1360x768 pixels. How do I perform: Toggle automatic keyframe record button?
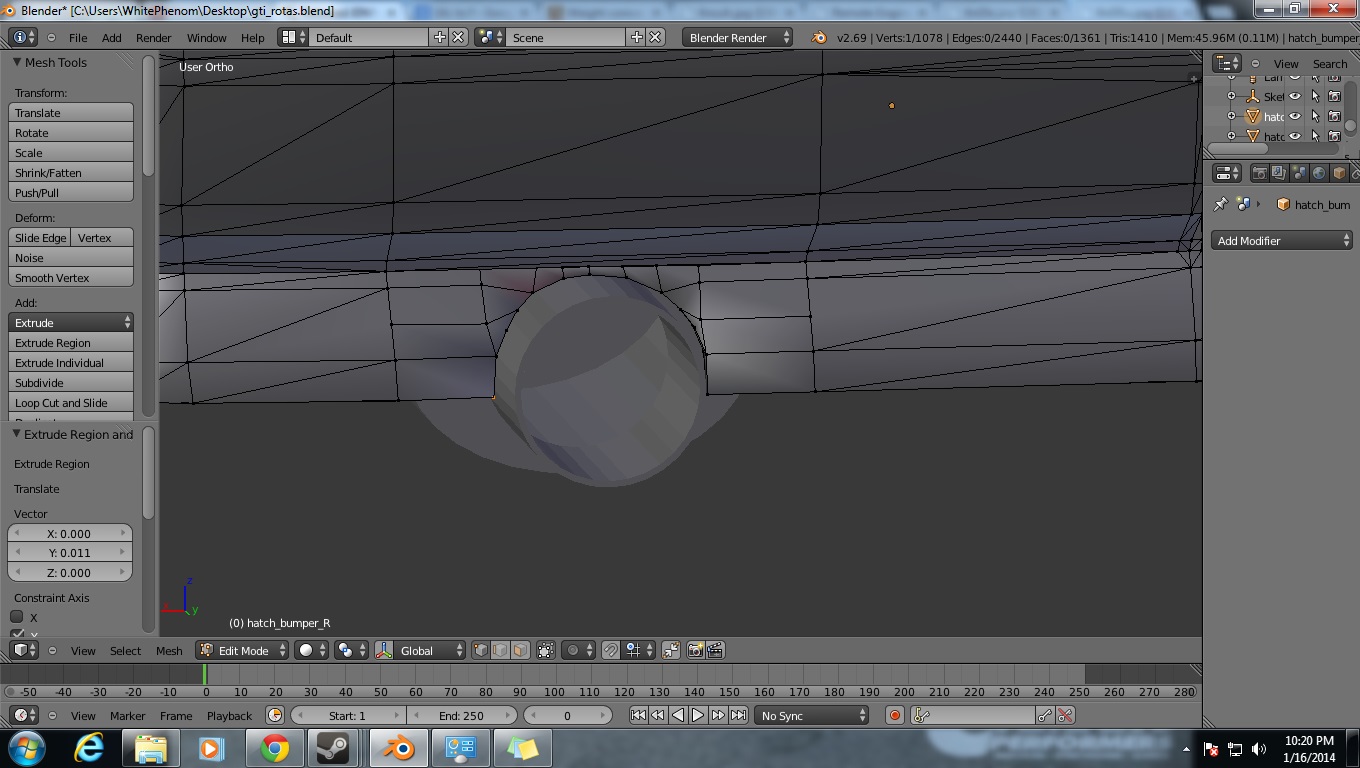(895, 716)
